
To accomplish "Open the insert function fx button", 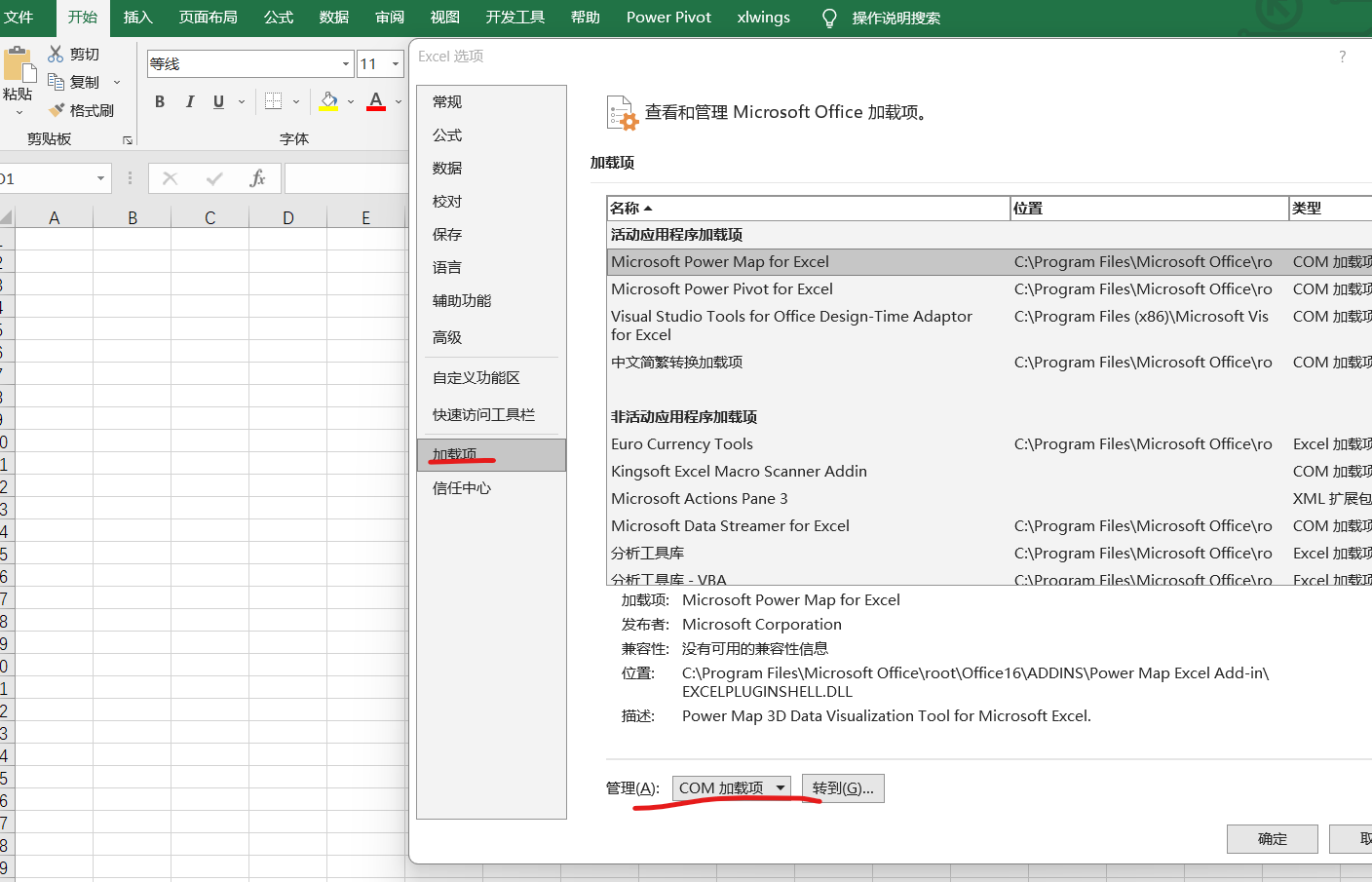I will [257, 178].
